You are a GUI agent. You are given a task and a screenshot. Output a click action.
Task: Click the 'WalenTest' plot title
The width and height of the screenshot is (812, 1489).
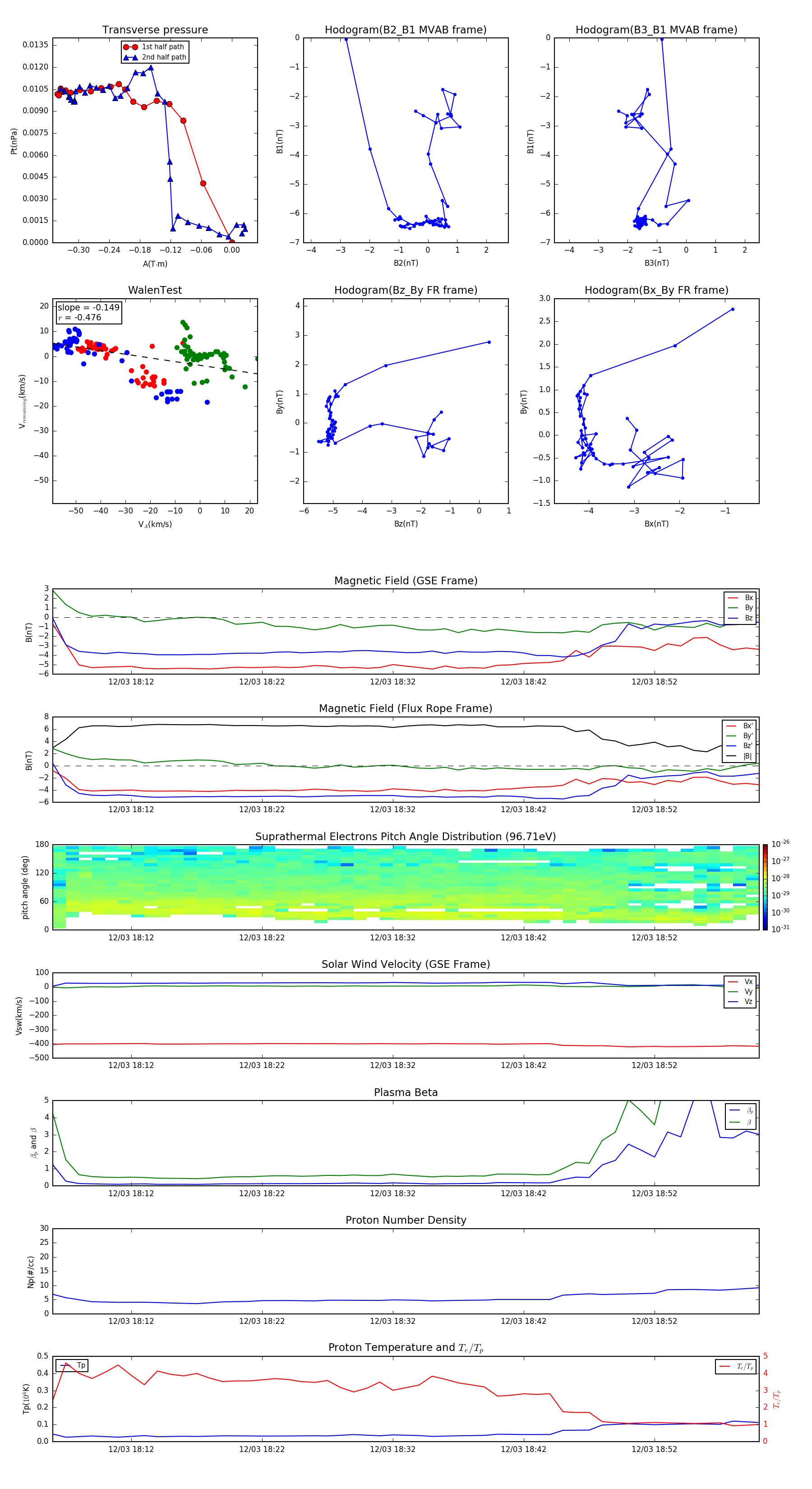(x=155, y=290)
